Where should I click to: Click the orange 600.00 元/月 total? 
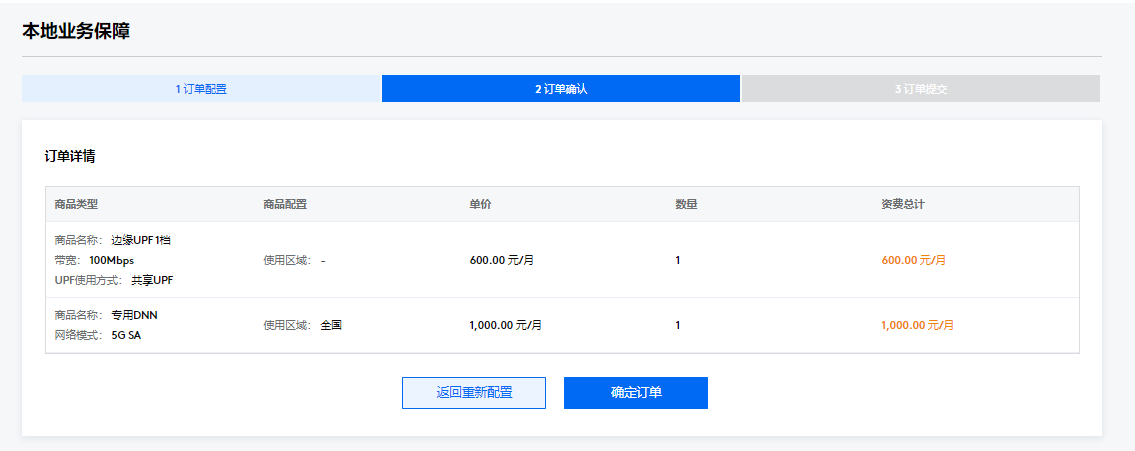pos(913,260)
